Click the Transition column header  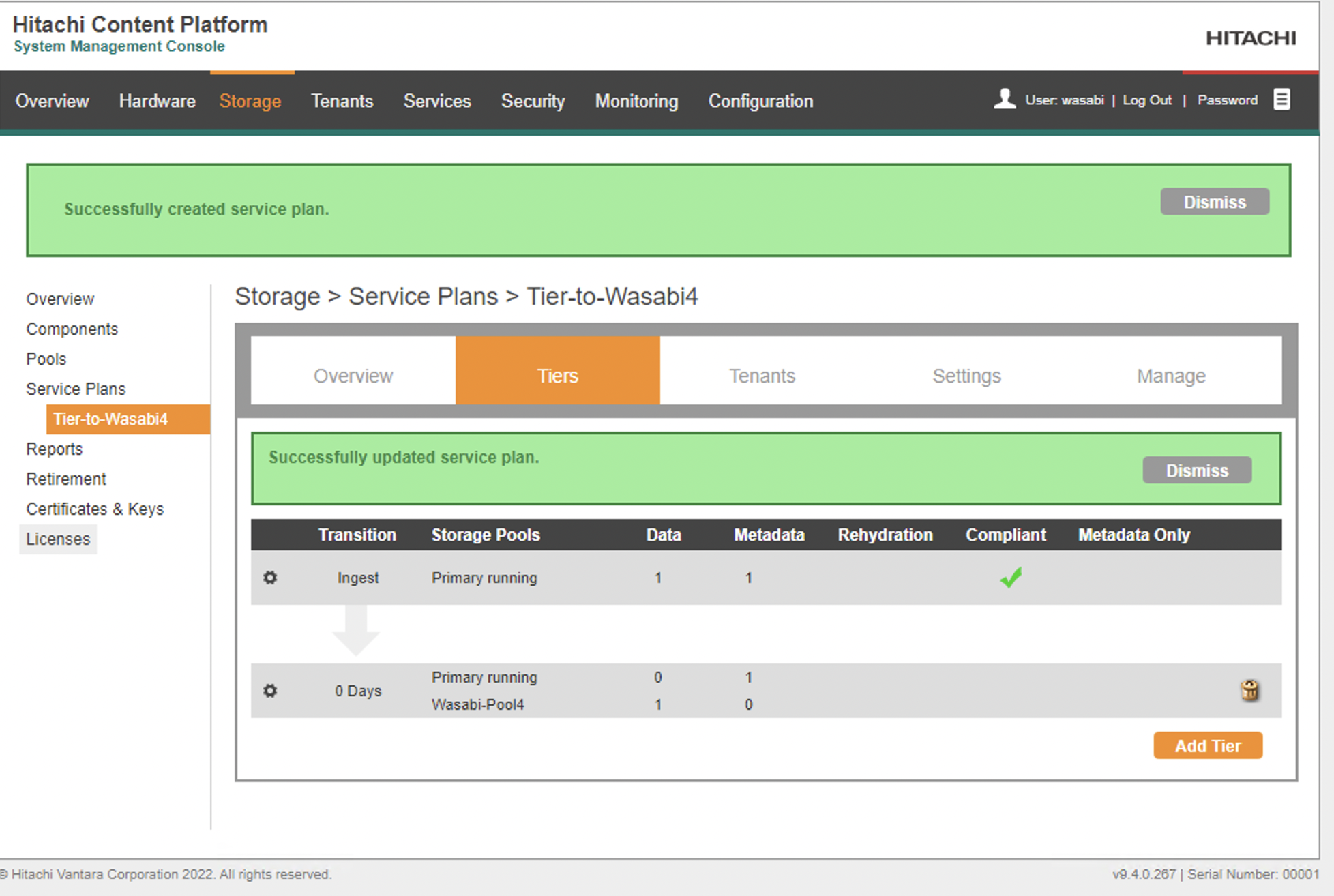357,535
